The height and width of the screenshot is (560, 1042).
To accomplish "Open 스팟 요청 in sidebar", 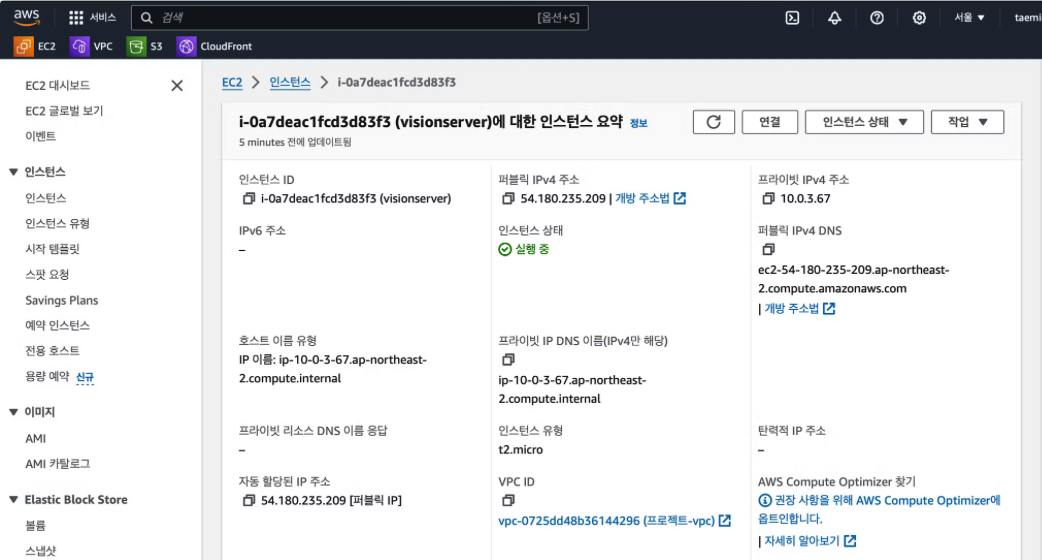I will (x=47, y=274).
